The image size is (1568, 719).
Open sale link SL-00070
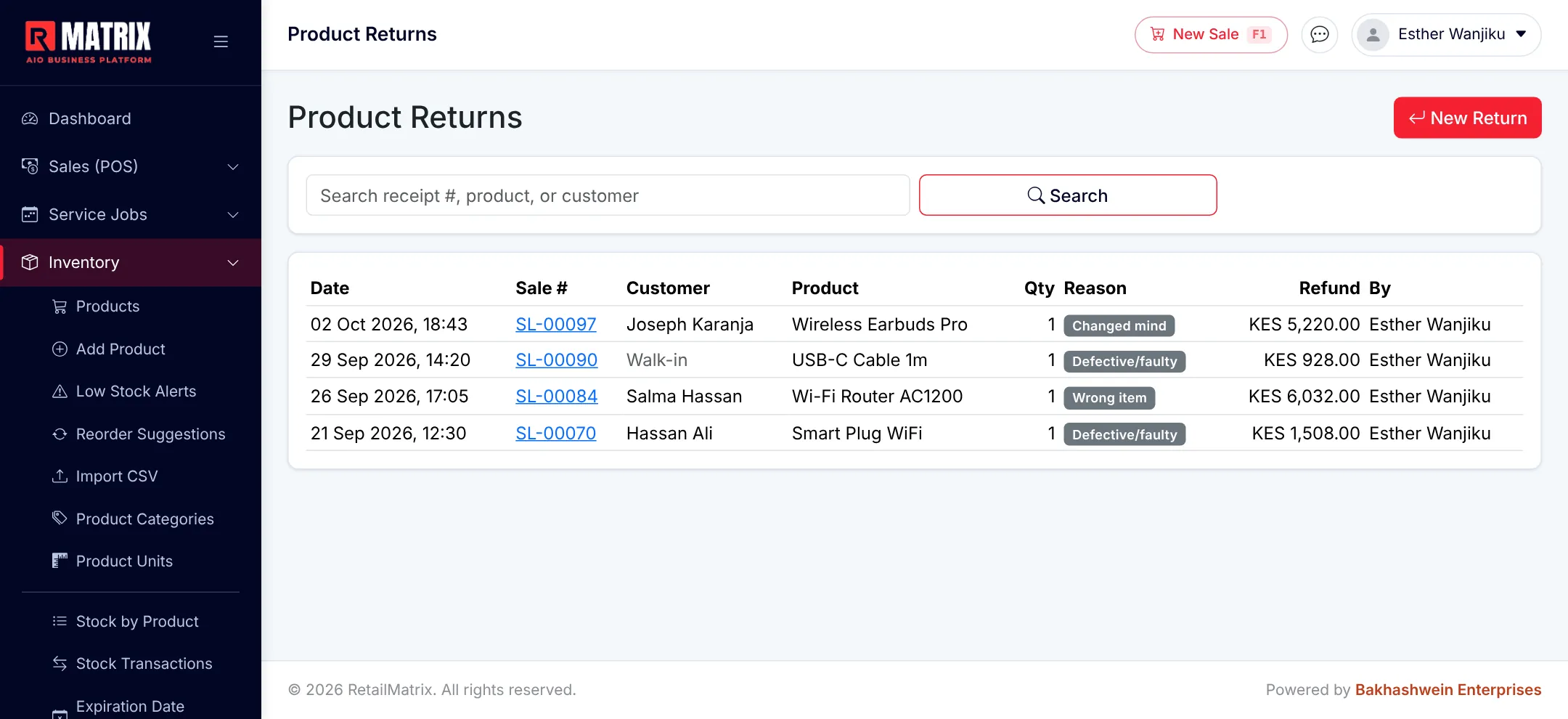coord(556,434)
